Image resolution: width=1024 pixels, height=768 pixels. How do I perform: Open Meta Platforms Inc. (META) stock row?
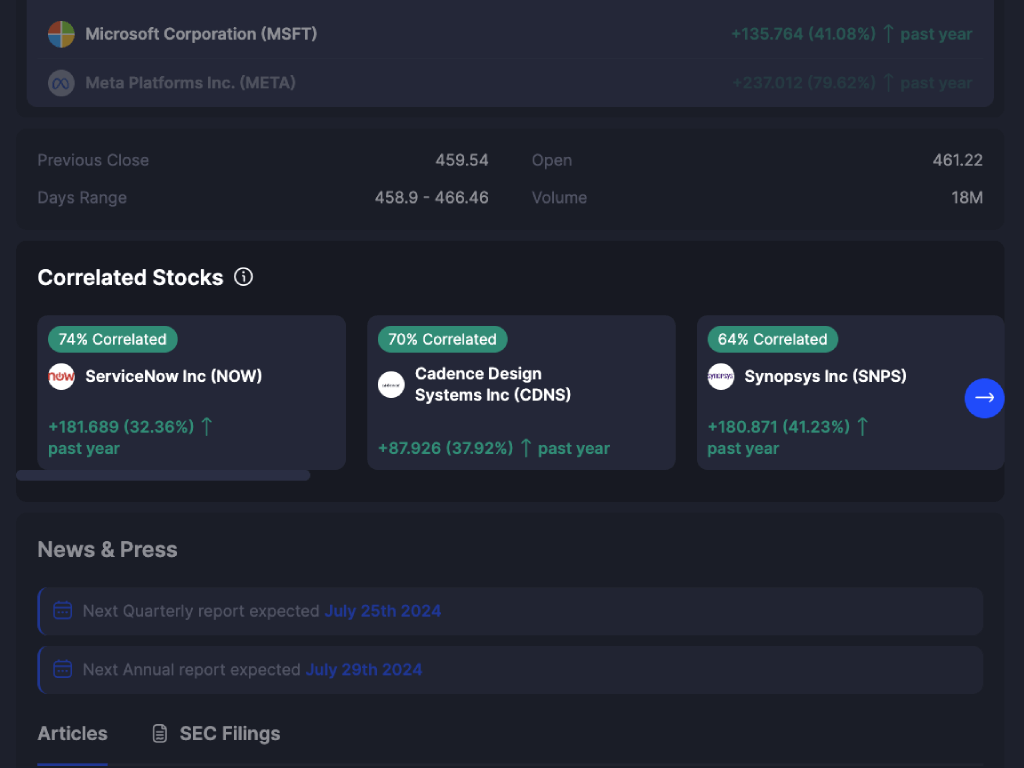(510, 83)
